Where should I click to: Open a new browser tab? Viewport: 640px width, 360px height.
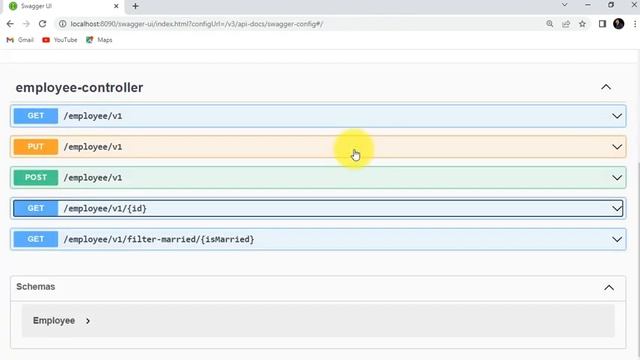(x=136, y=6)
